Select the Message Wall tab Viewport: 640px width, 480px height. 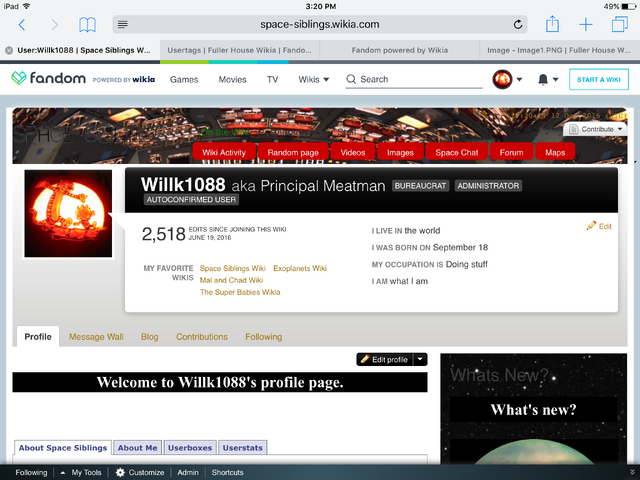click(x=96, y=337)
